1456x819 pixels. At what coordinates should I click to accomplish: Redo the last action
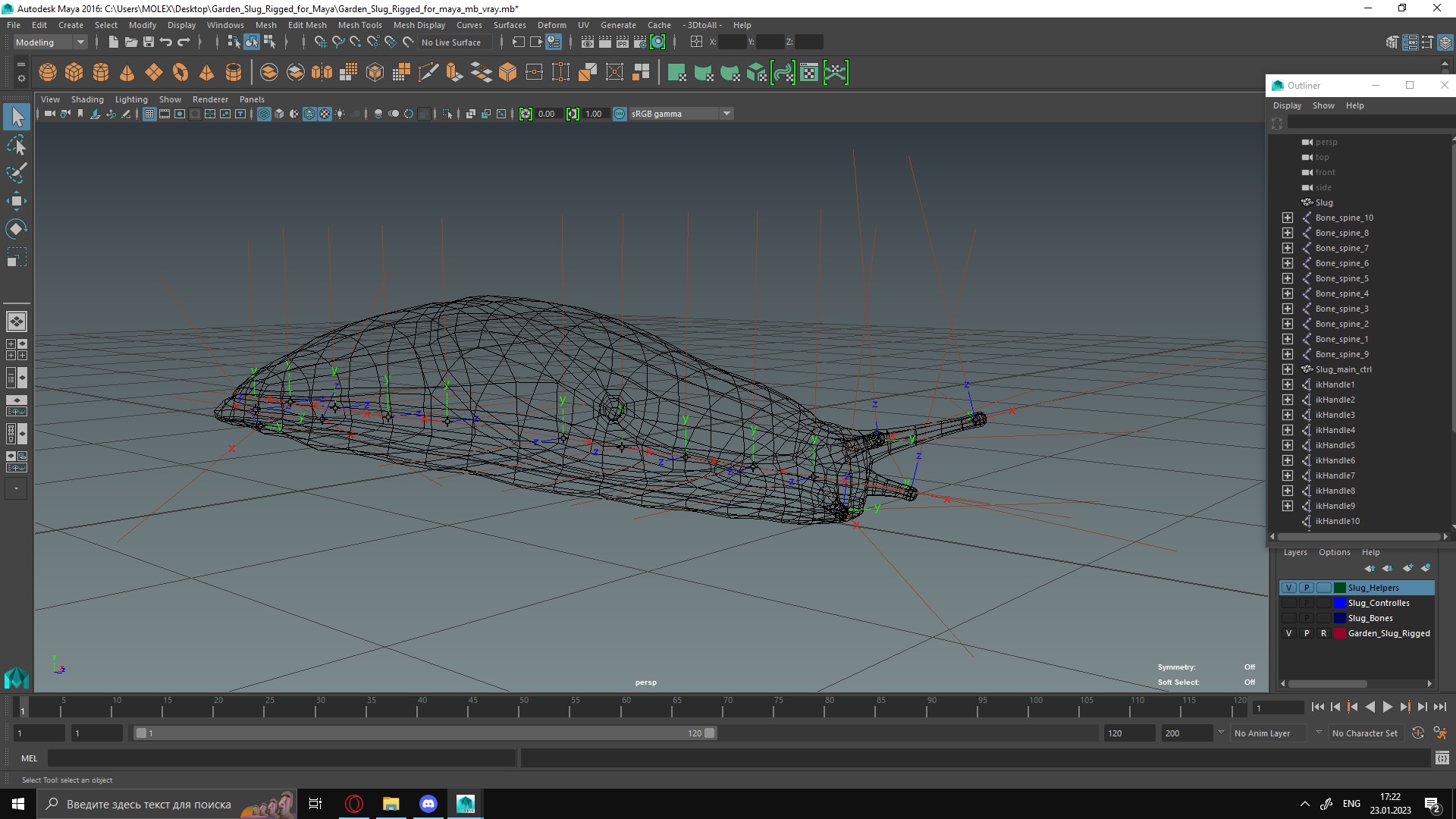coord(184,42)
